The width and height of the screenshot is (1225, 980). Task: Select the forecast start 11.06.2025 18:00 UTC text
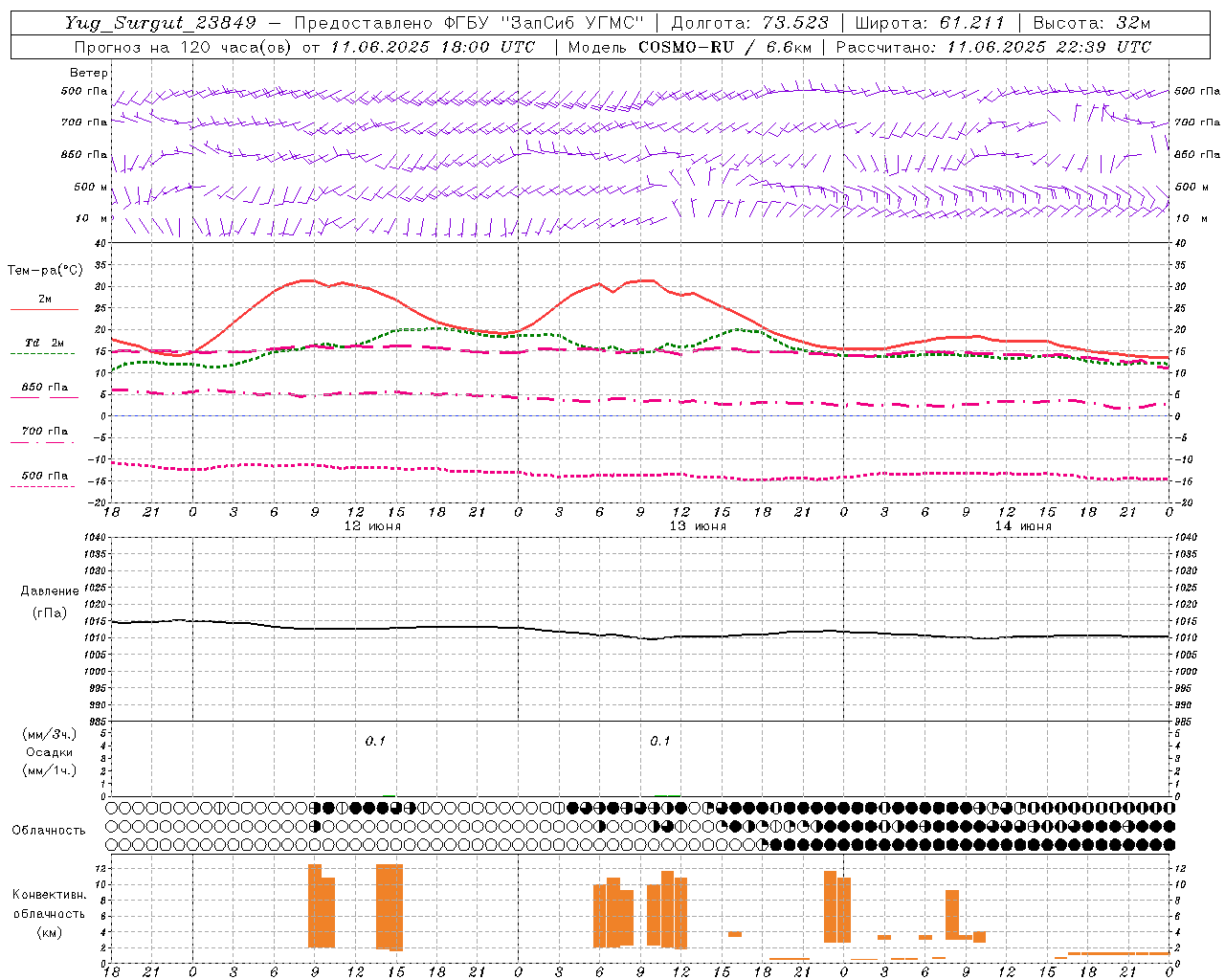point(433,47)
